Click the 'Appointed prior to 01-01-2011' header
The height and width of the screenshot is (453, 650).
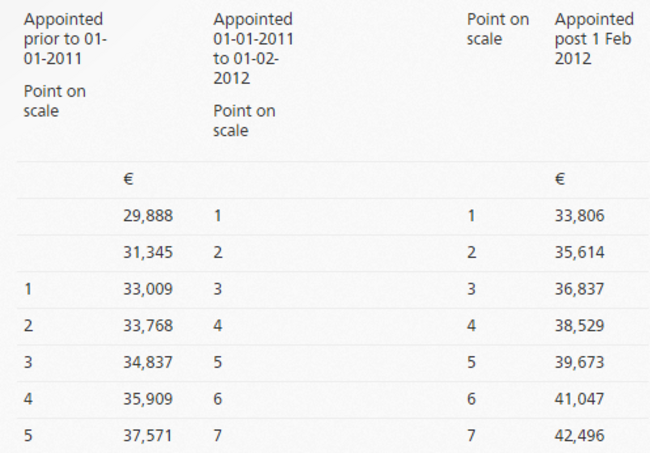(63, 38)
